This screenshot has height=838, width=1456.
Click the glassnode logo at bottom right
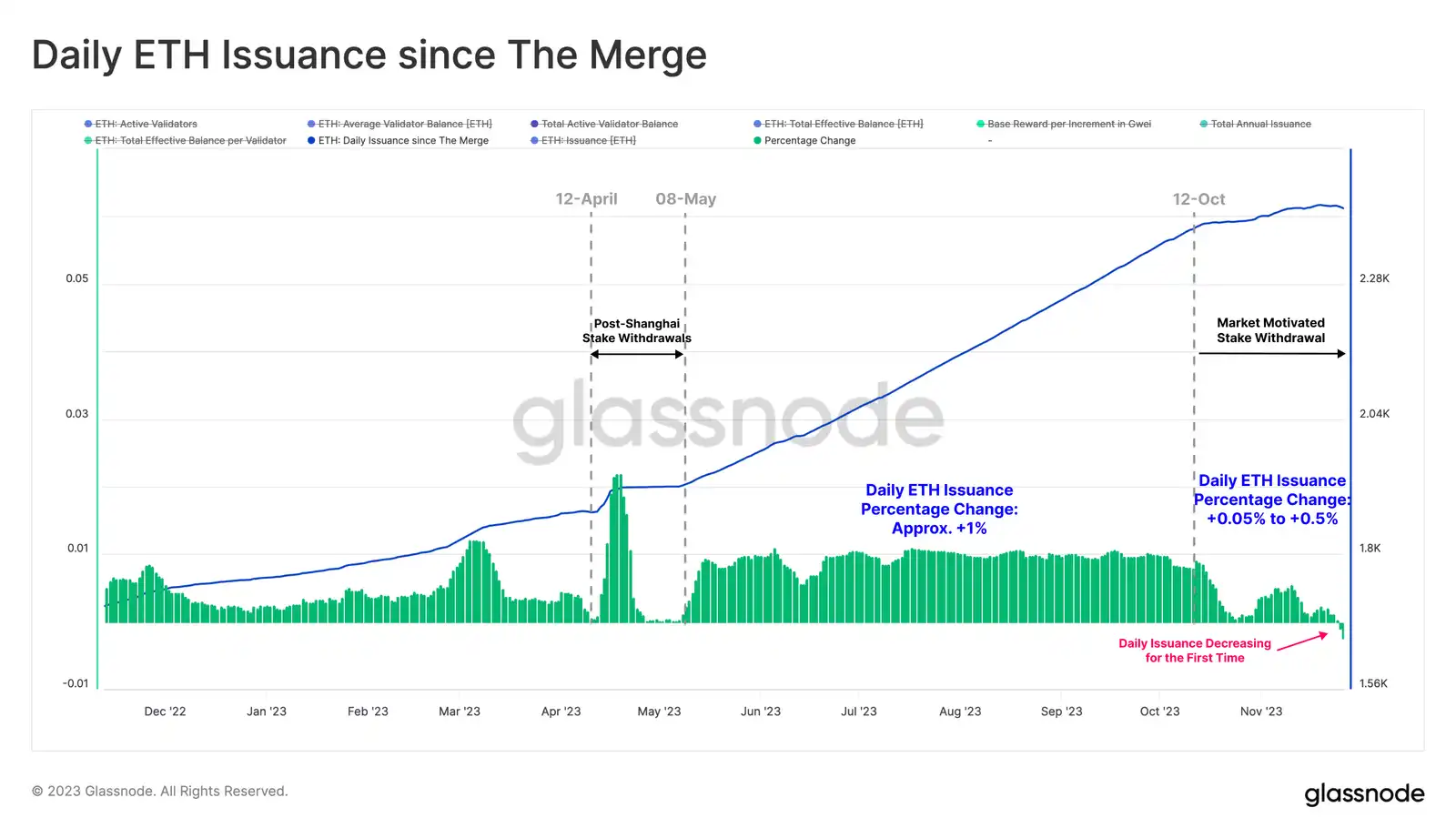[x=1364, y=793]
